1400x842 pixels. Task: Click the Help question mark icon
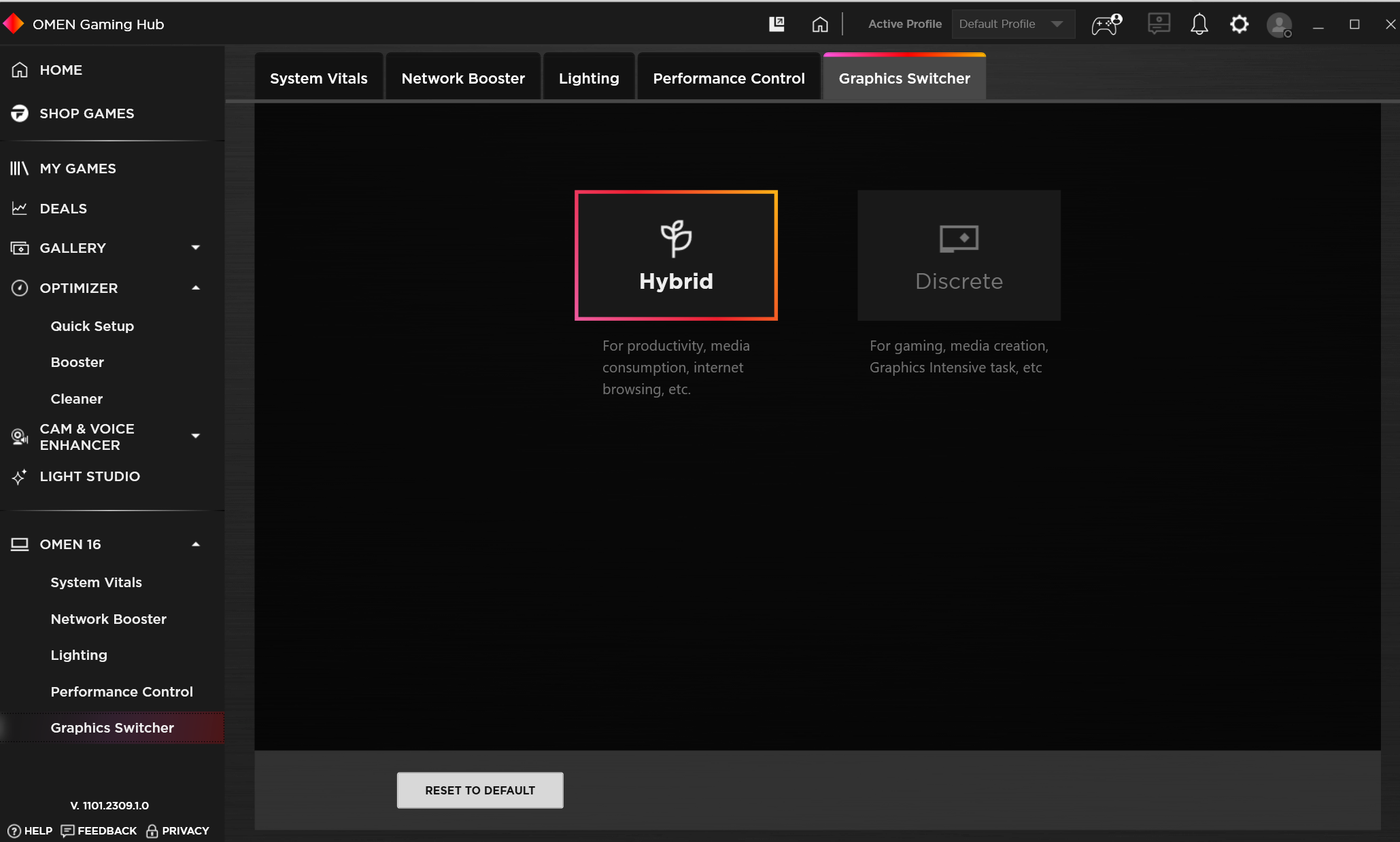(14, 830)
